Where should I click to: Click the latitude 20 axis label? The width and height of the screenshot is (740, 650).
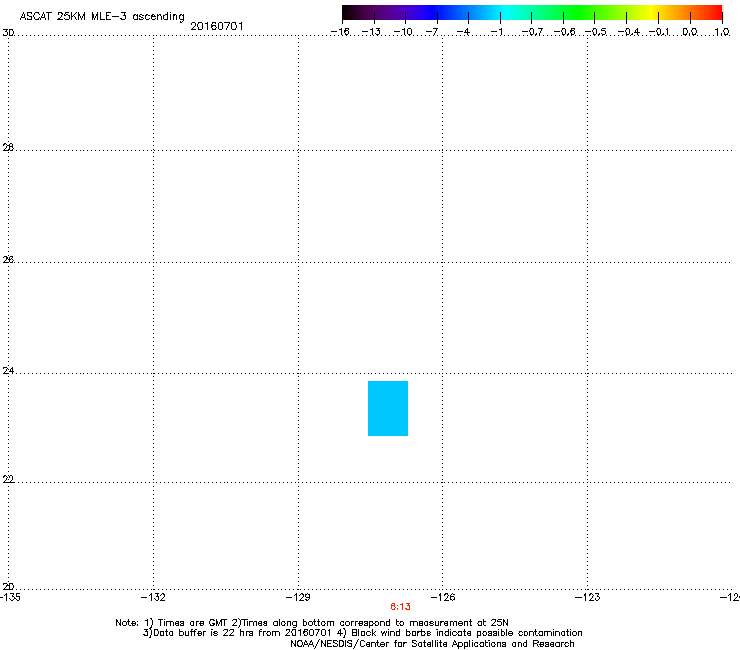click(x=8, y=587)
